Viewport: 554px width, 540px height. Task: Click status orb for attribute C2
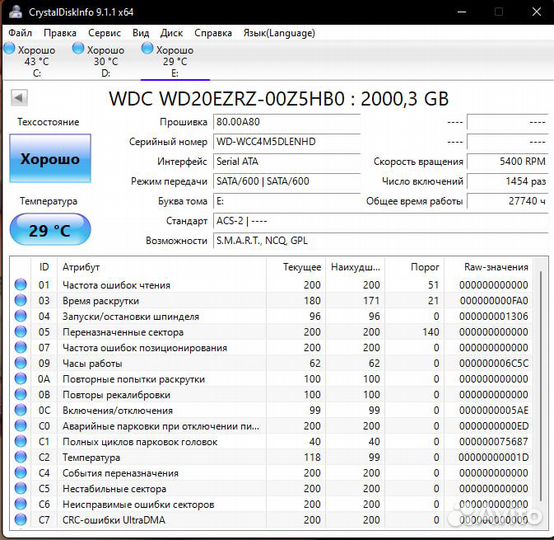click(x=21, y=457)
